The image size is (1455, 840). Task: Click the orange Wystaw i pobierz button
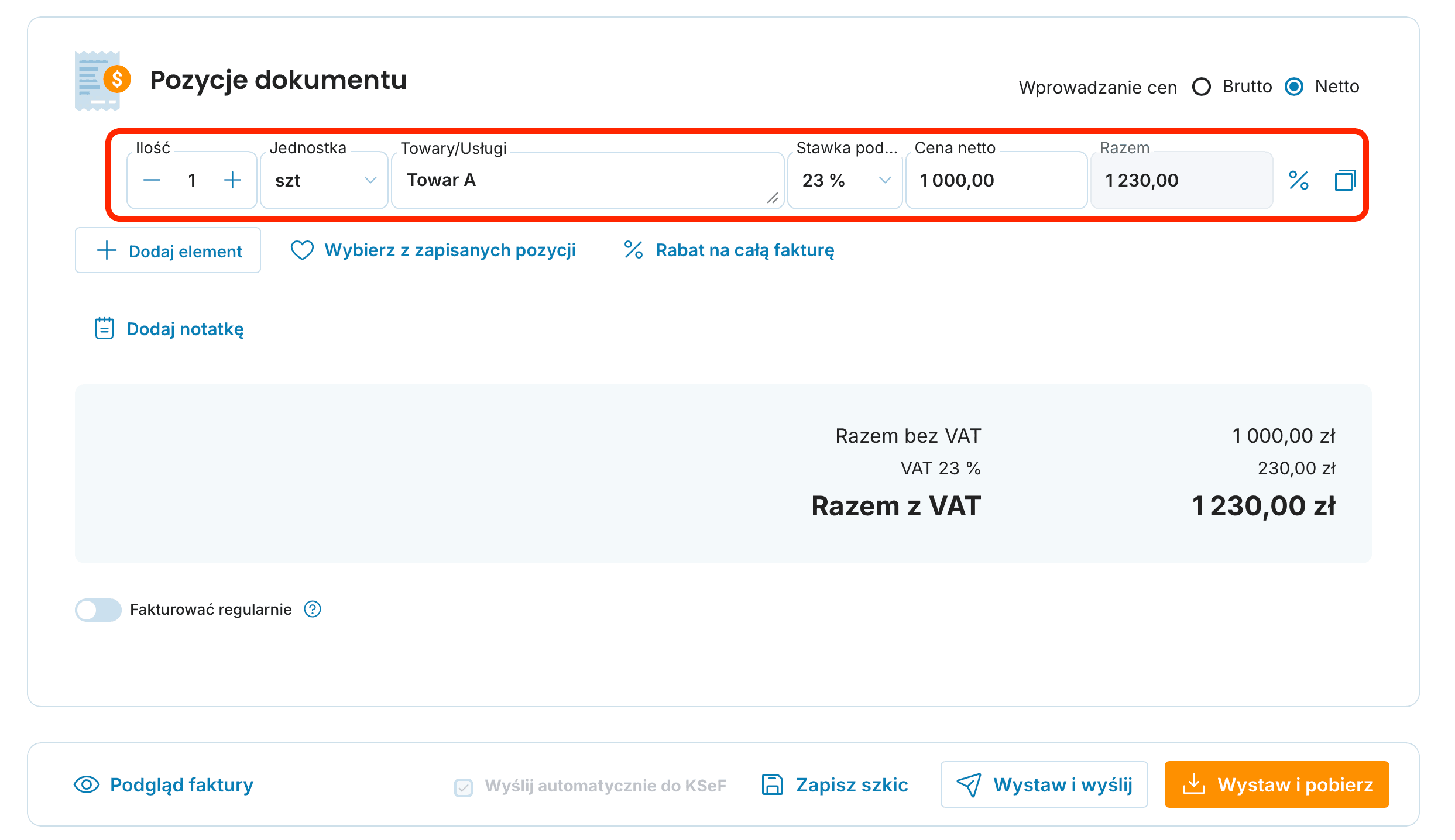tap(1276, 784)
